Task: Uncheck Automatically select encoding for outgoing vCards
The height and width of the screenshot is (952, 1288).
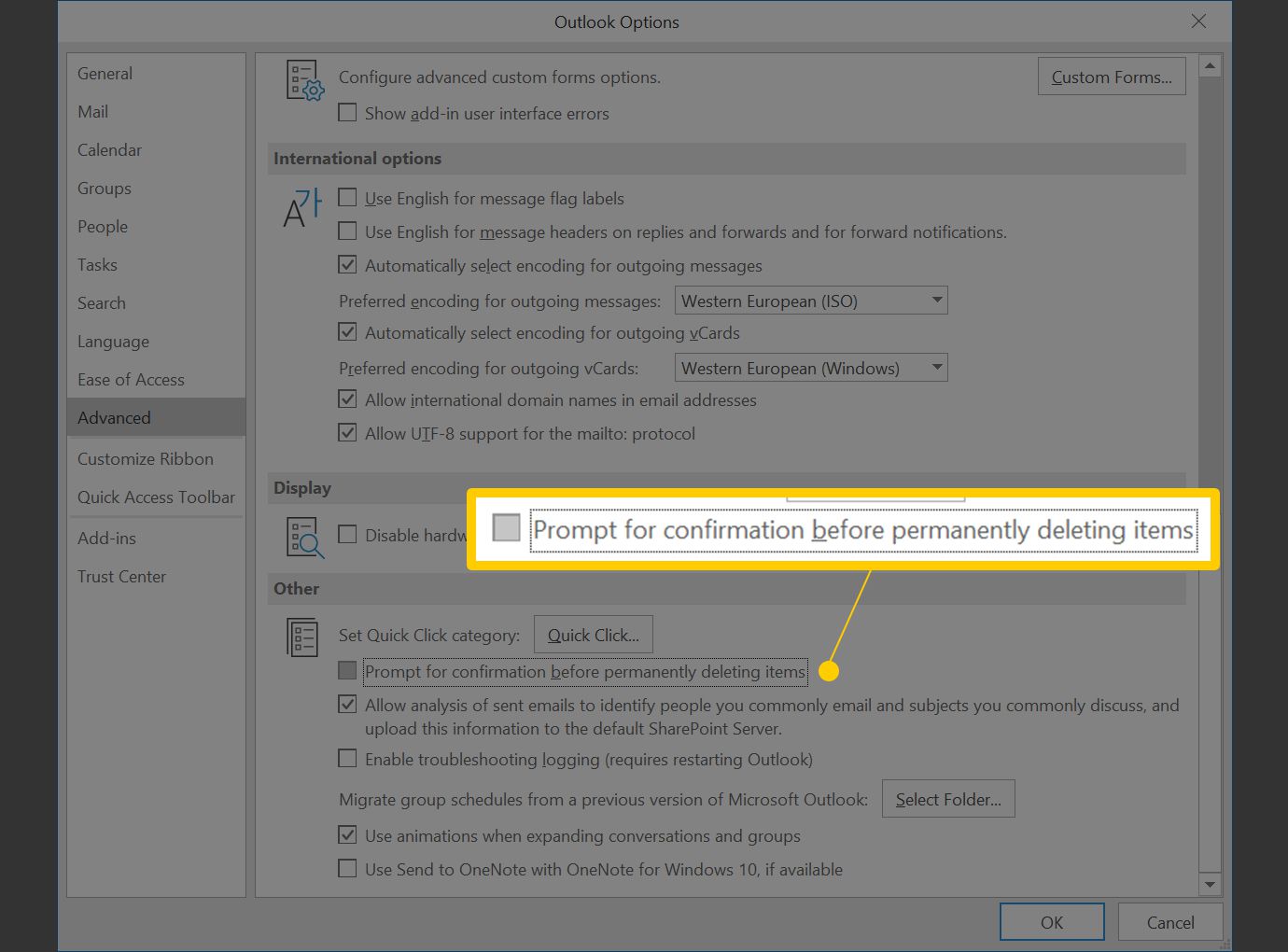Action: (x=347, y=332)
